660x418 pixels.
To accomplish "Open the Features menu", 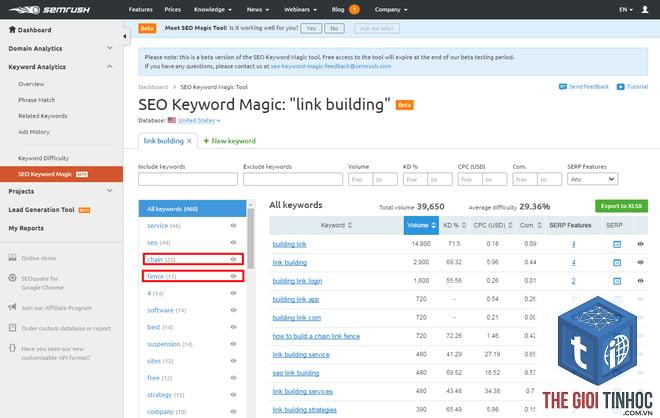I will [x=141, y=9].
